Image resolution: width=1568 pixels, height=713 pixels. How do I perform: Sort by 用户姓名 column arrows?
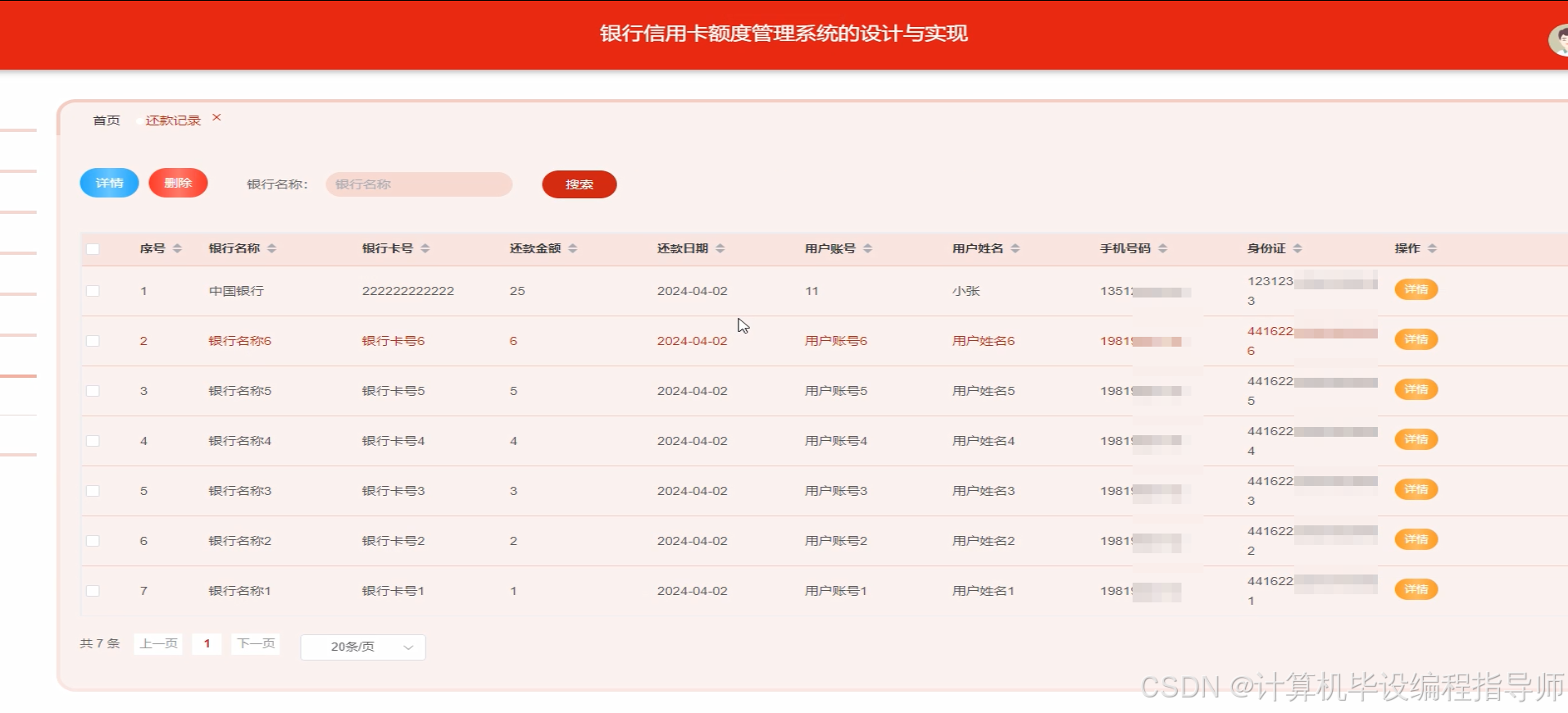tap(1015, 248)
